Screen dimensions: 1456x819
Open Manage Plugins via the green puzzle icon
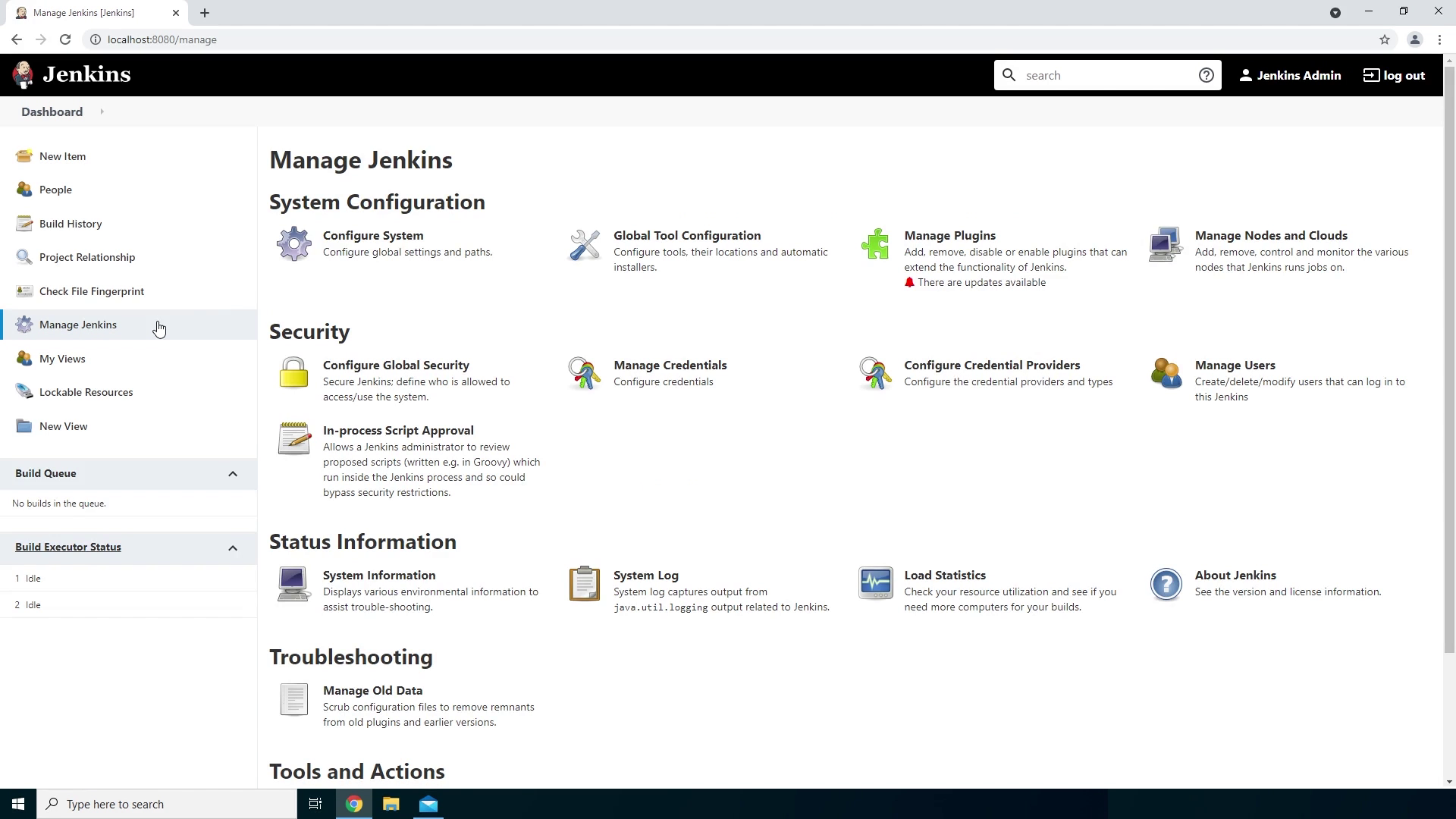pos(875,243)
